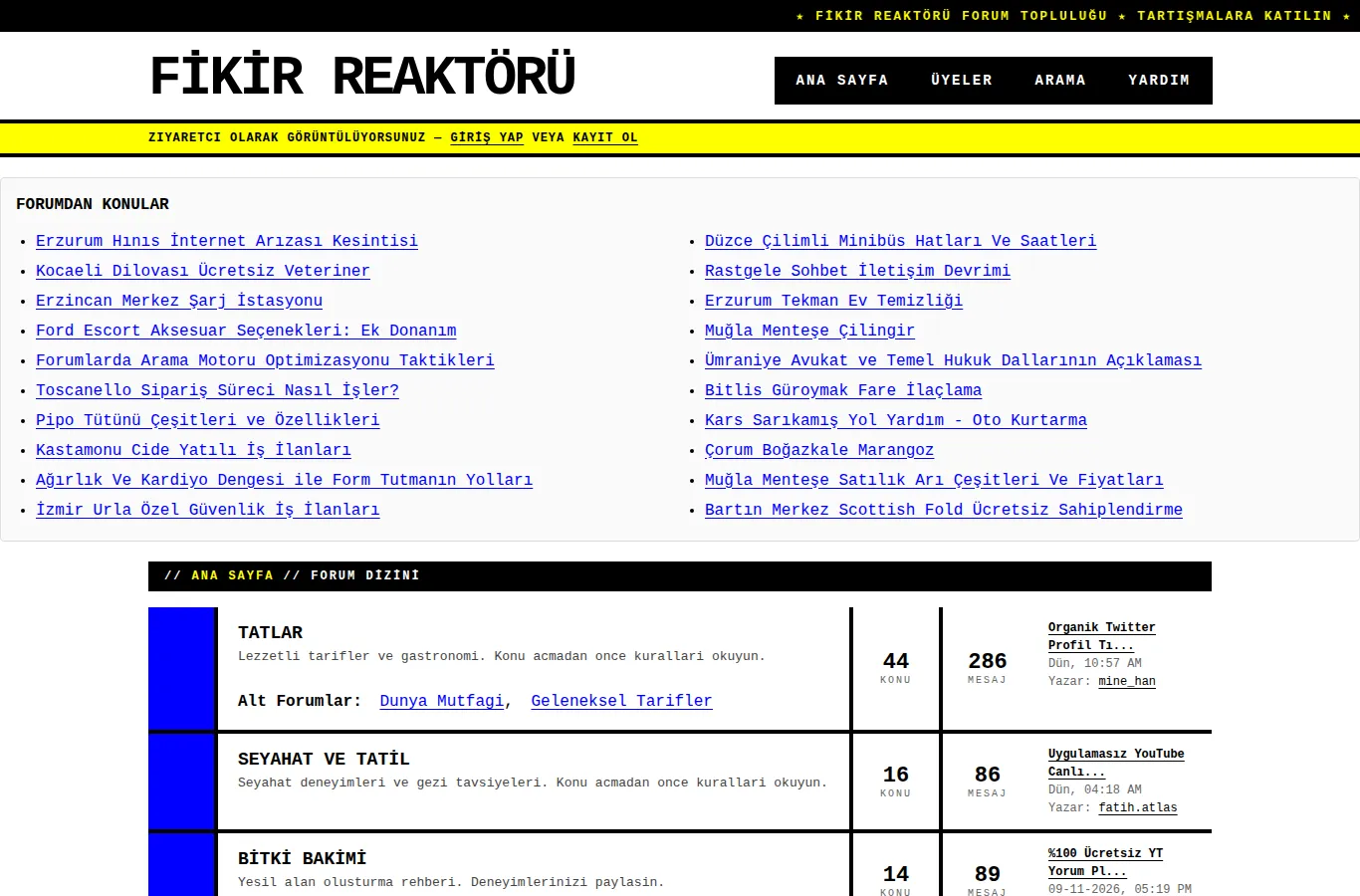Open the TATLAR forum category
This screenshot has width=1360, height=896.
(x=270, y=632)
